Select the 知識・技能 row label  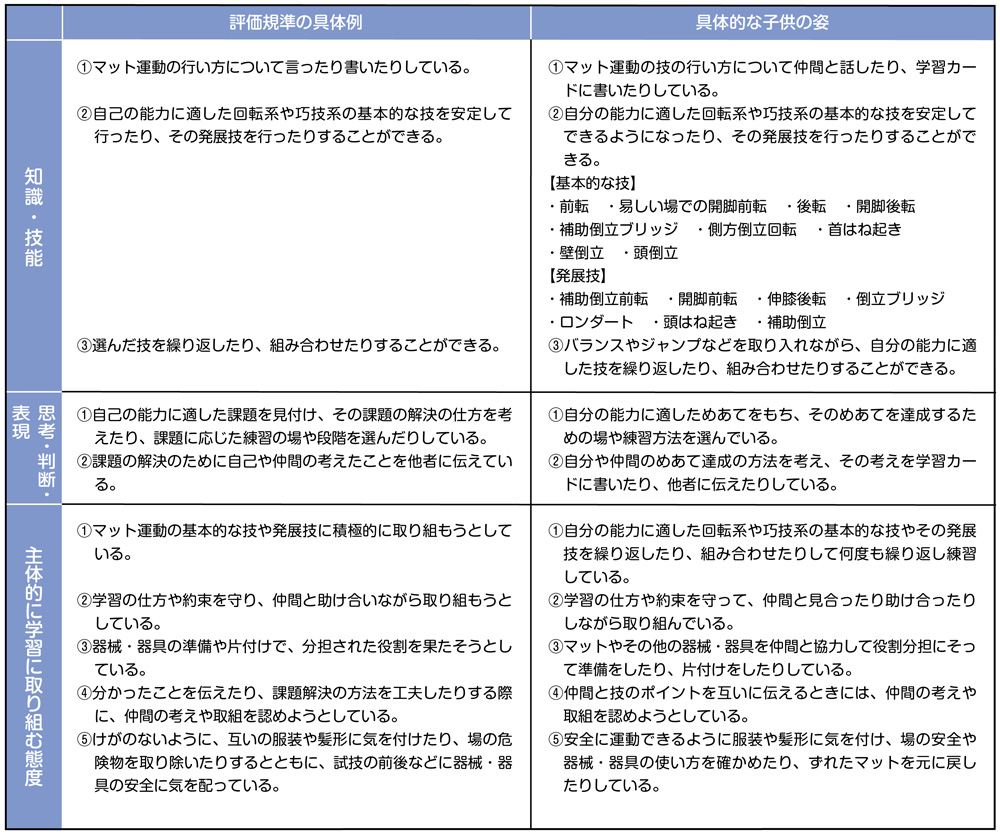coord(33,216)
